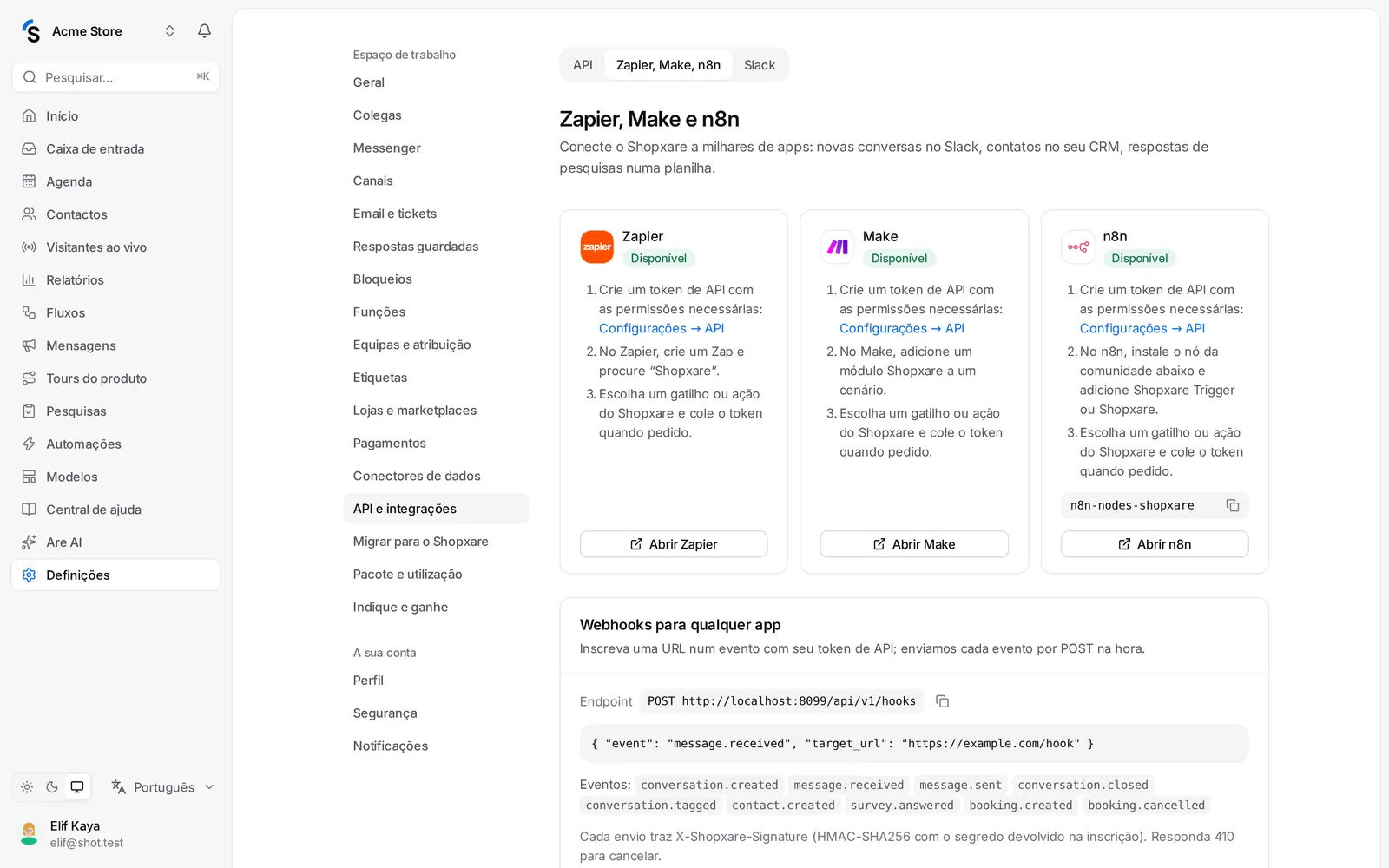The height and width of the screenshot is (868, 1389).
Task: Open Respostas guardadas settings
Action: (436, 247)
